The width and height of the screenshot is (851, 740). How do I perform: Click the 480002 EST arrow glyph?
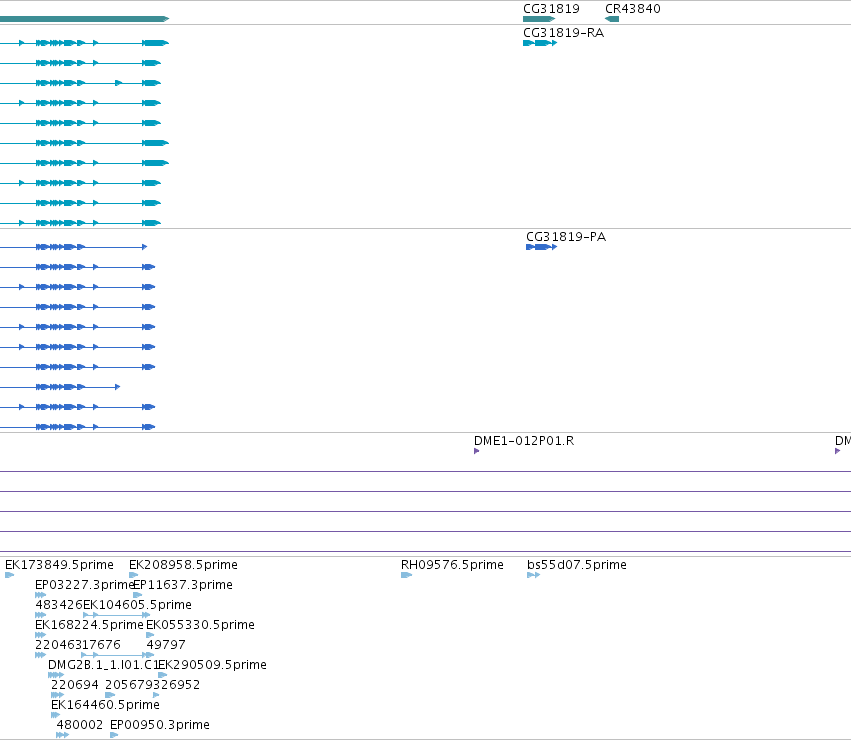point(62,735)
